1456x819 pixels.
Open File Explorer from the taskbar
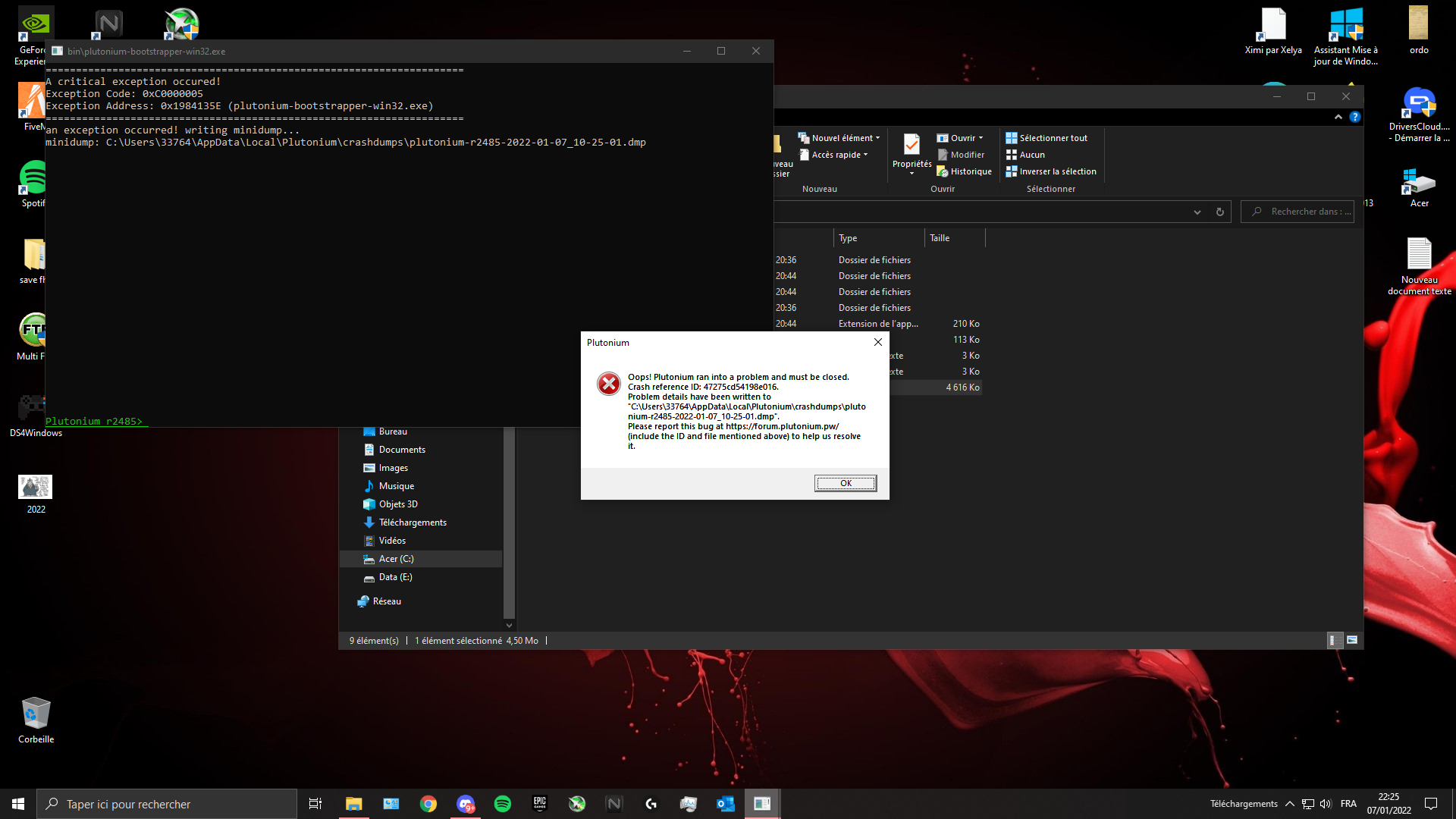click(353, 804)
